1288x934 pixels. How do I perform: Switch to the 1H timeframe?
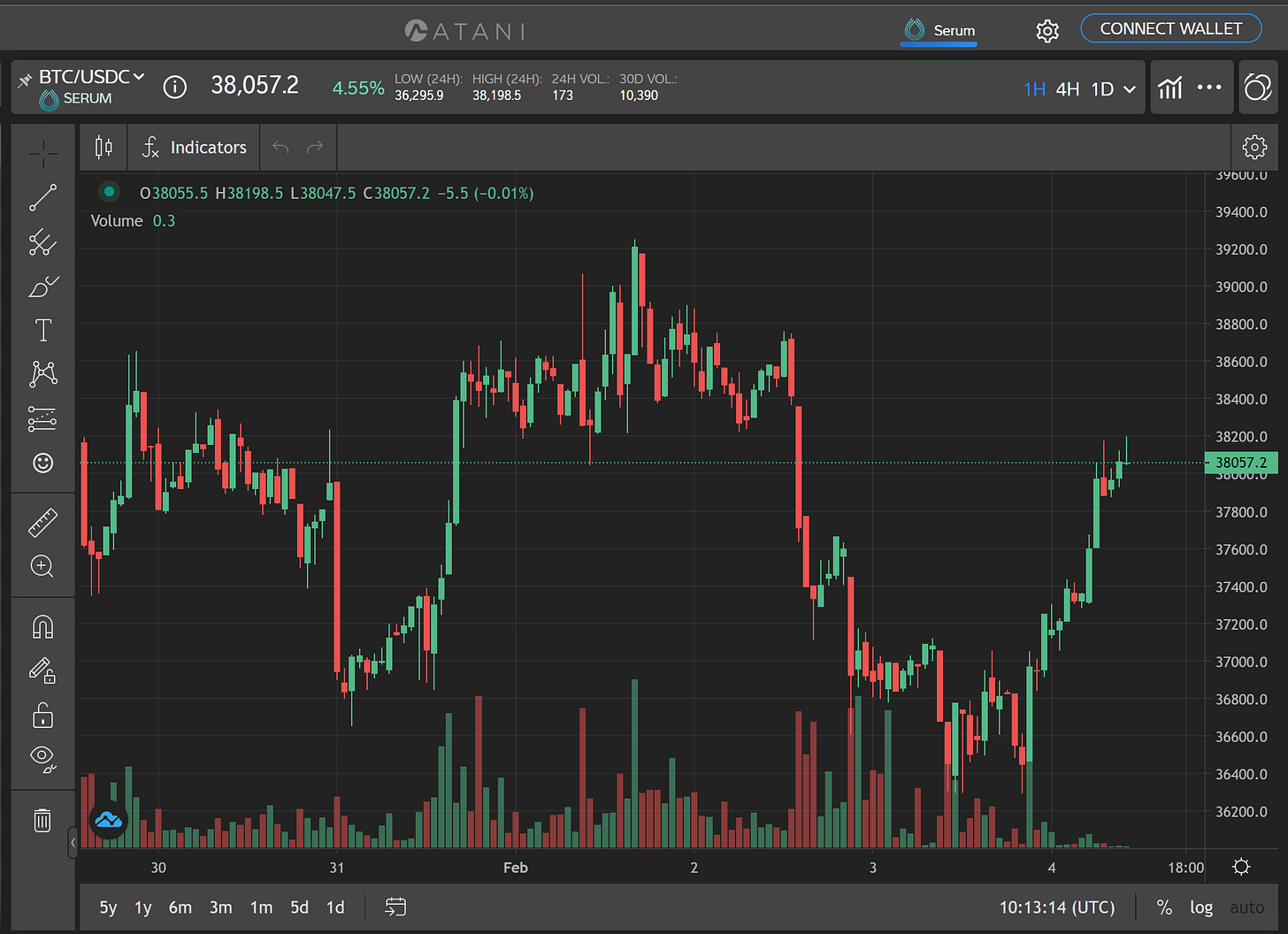pos(1034,89)
